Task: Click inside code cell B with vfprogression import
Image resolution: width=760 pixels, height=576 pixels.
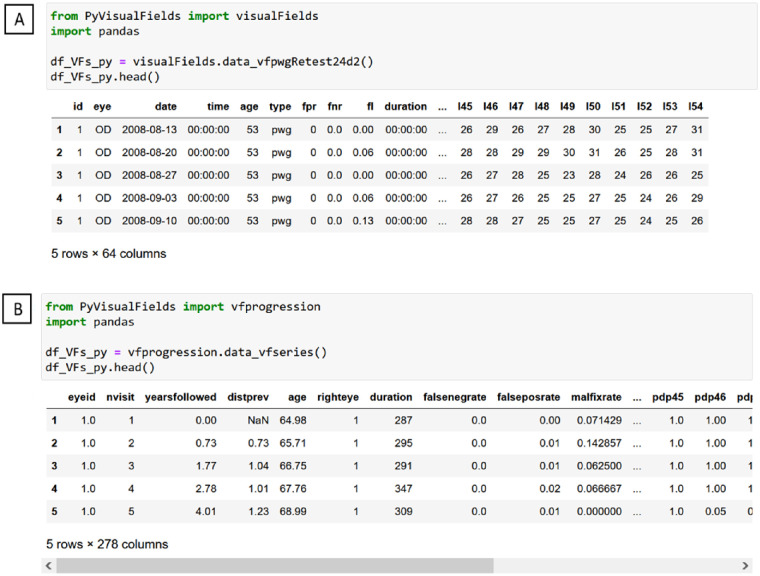Action: (396, 337)
